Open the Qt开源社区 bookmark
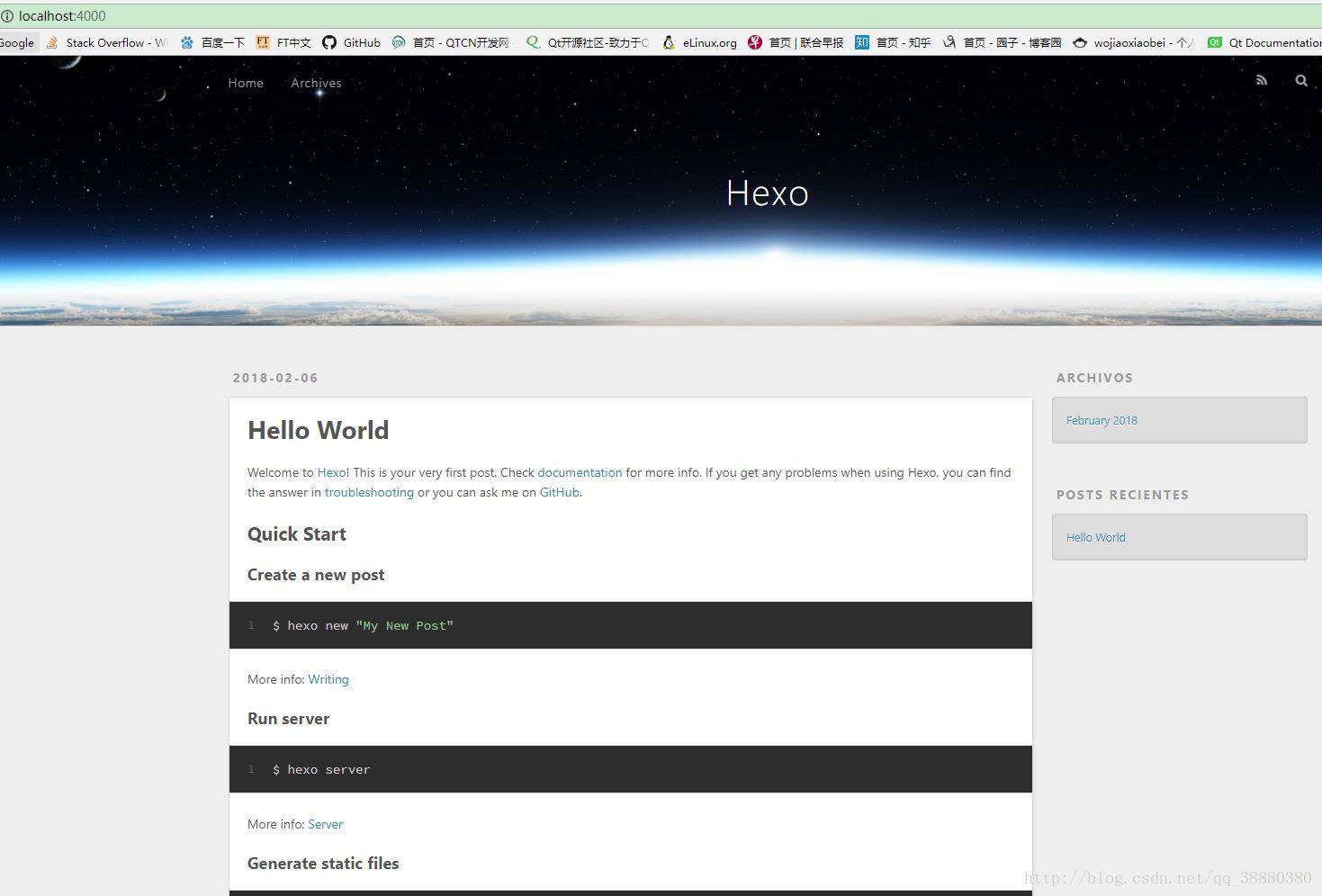The height and width of the screenshot is (896, 1322). point(588,42)
